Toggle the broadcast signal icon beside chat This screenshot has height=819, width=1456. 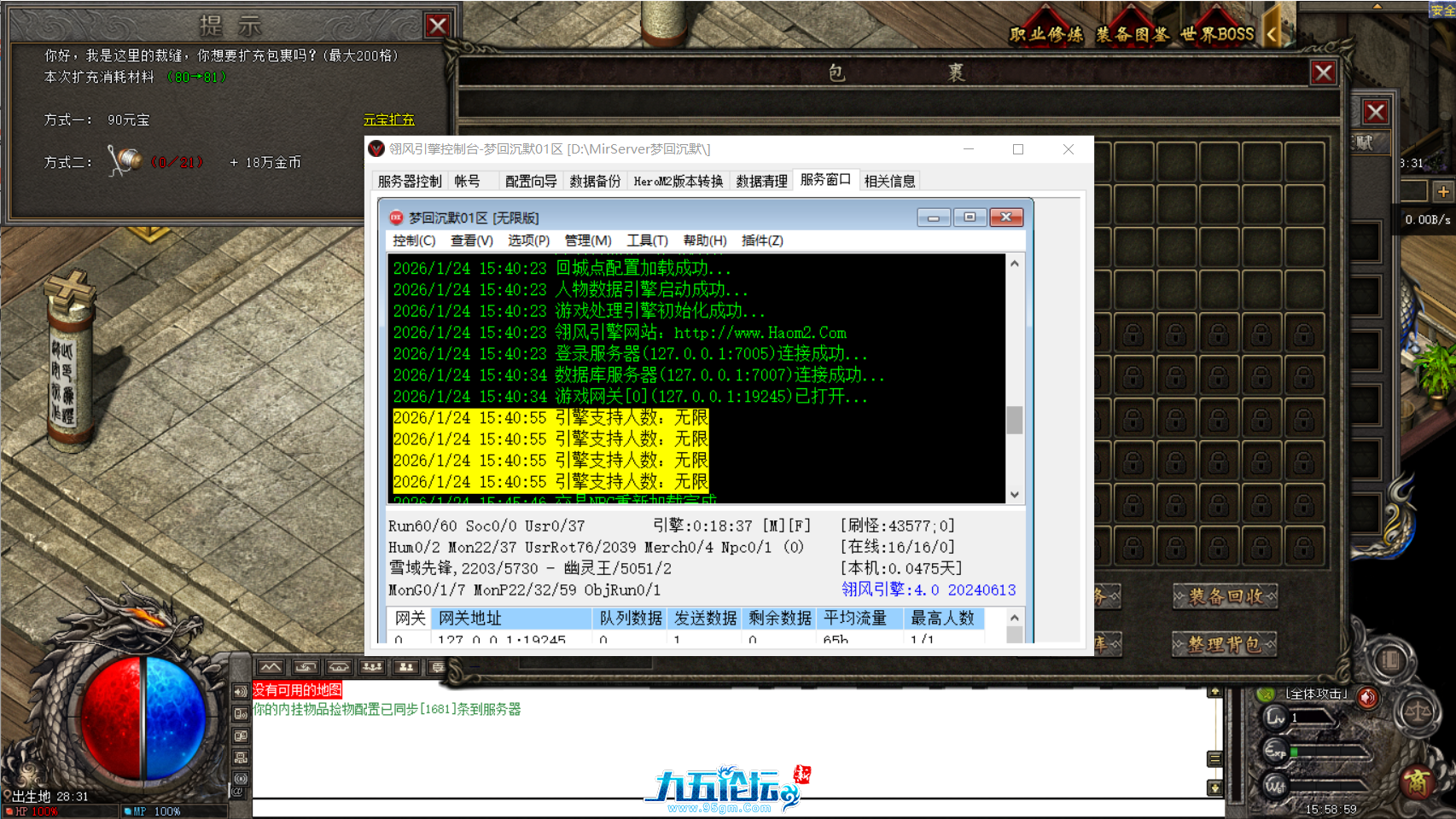[241, 778]
